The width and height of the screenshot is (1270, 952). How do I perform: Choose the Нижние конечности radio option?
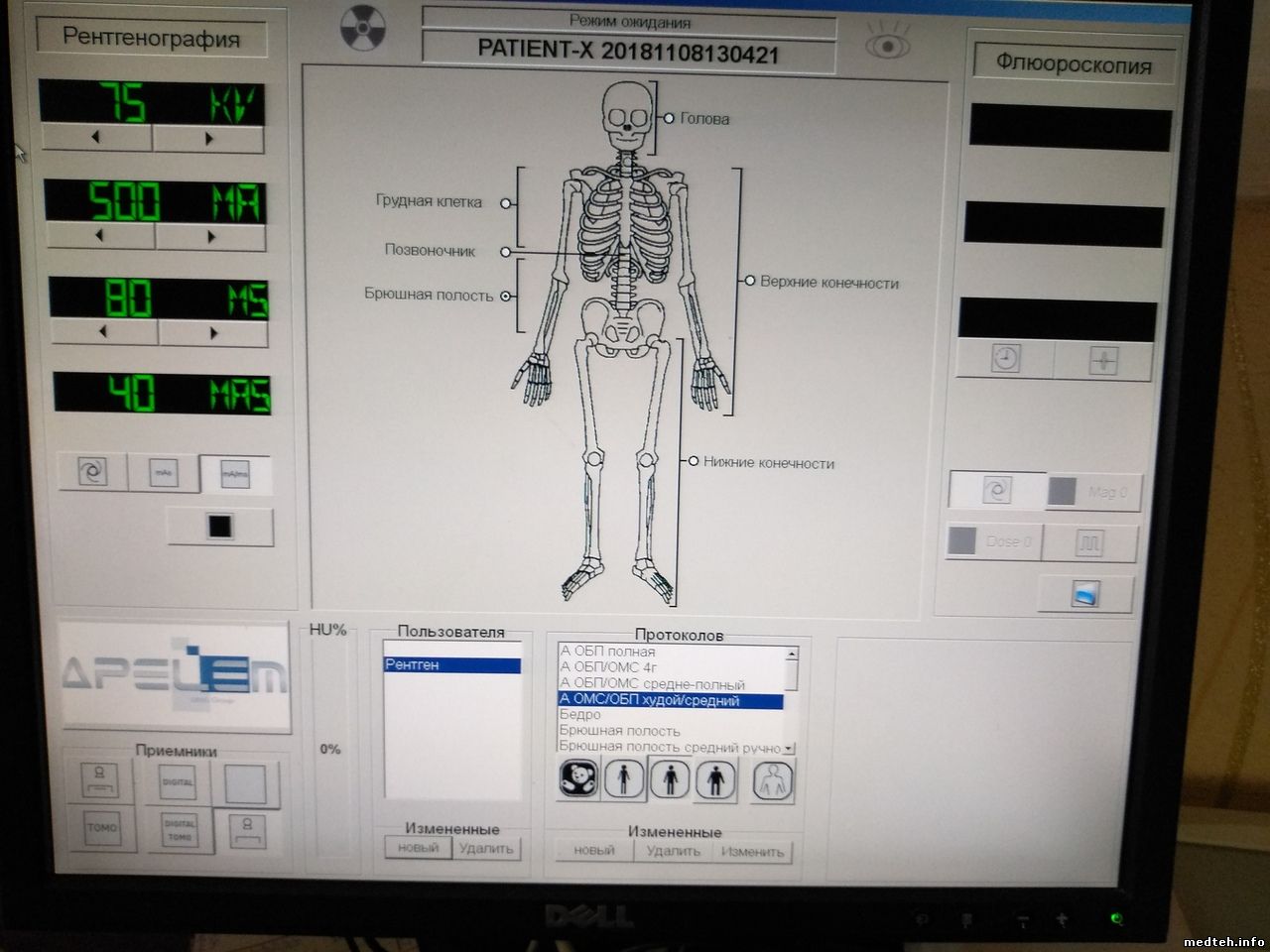pos(694,461)
